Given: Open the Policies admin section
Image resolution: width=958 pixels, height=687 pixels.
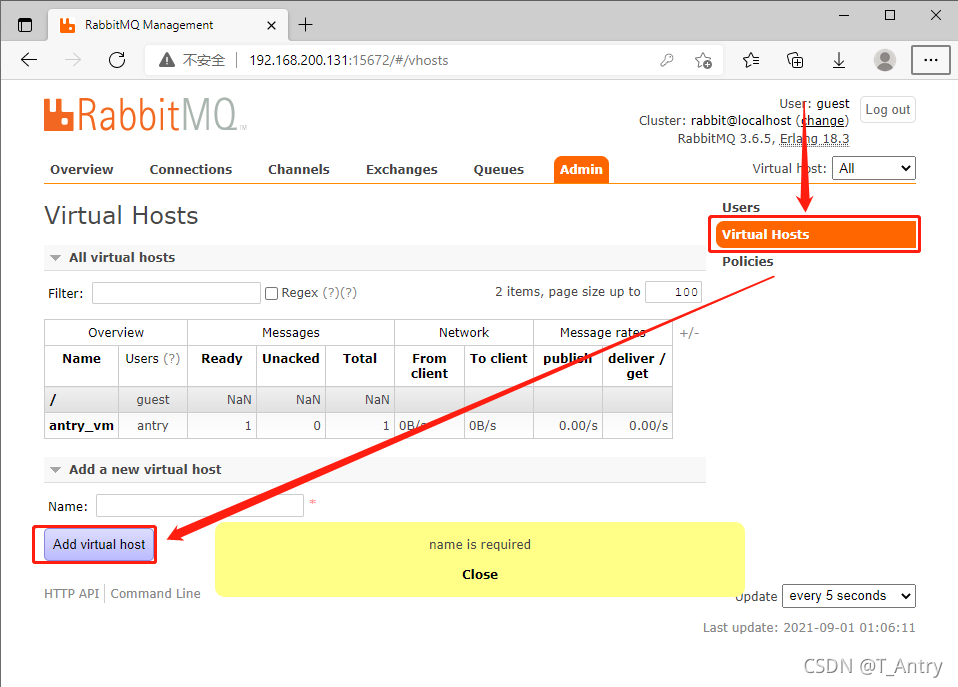Looking at the screenshot, I should click(748, 262).
